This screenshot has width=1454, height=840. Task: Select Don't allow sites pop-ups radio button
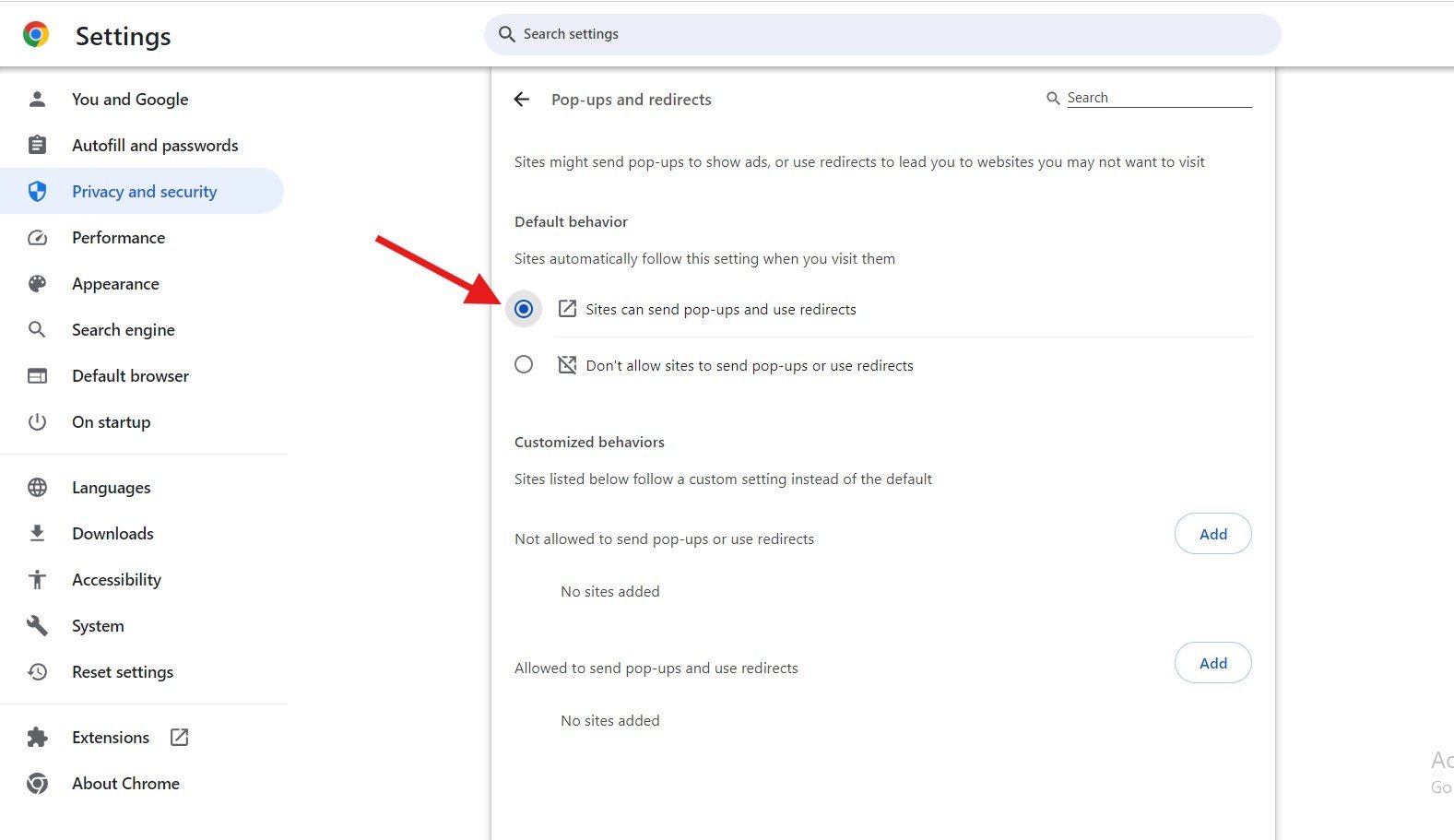point(524,364)
